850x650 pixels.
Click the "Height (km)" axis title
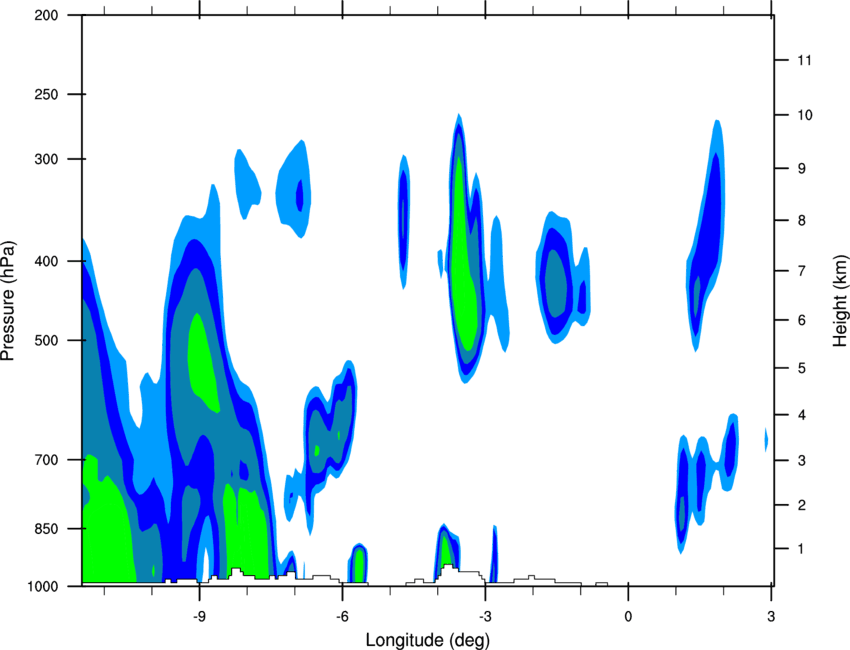tap(840, 300)
